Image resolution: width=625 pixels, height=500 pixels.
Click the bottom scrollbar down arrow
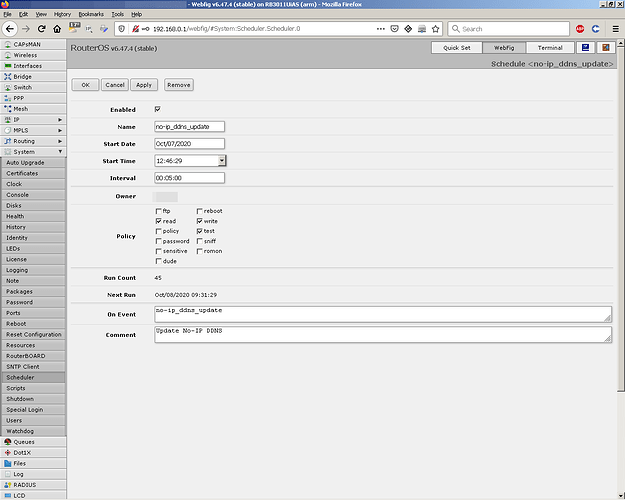coord(621,496)
